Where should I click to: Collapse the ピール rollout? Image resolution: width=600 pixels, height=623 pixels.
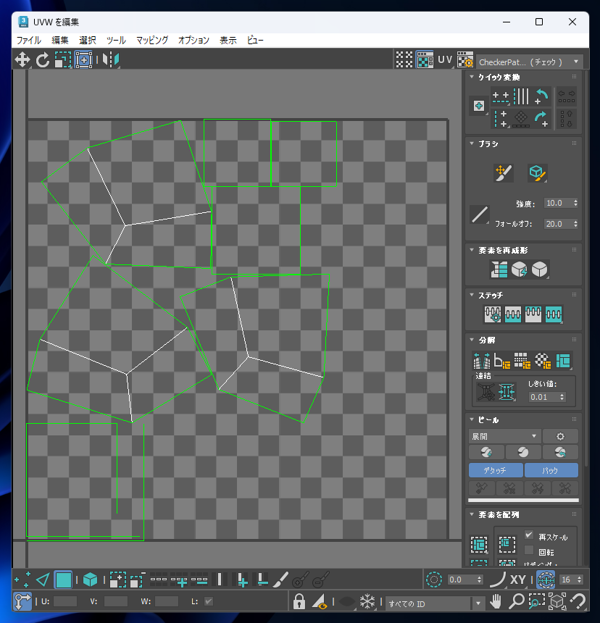(x=472, y=419)
